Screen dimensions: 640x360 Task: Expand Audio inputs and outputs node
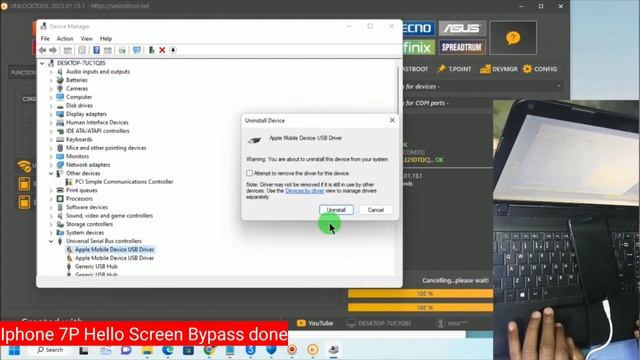click(51, 71)
